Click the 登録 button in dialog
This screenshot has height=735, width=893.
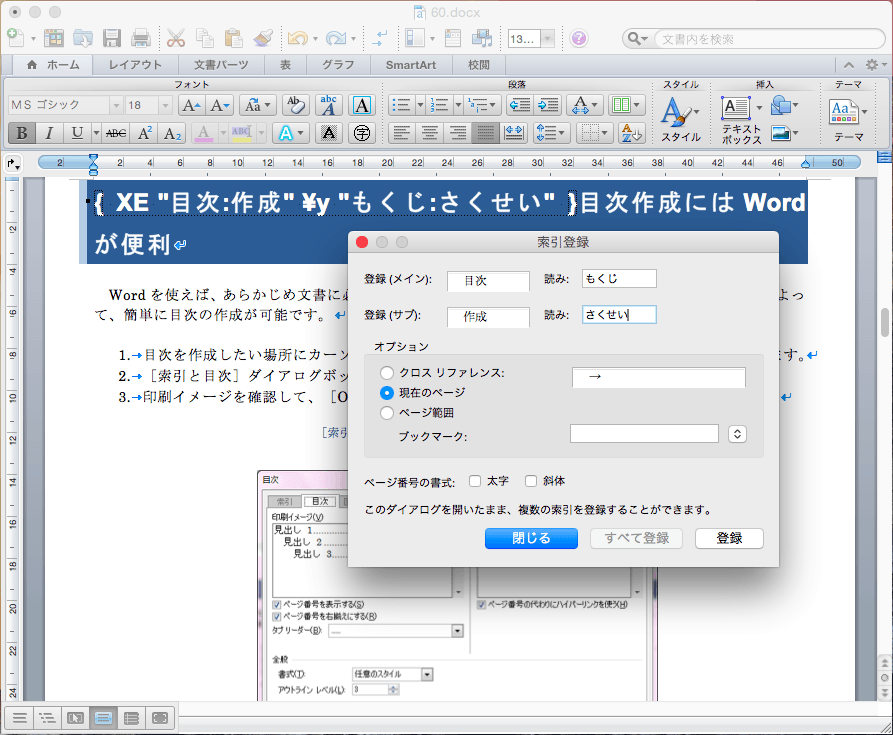(729, 539)
